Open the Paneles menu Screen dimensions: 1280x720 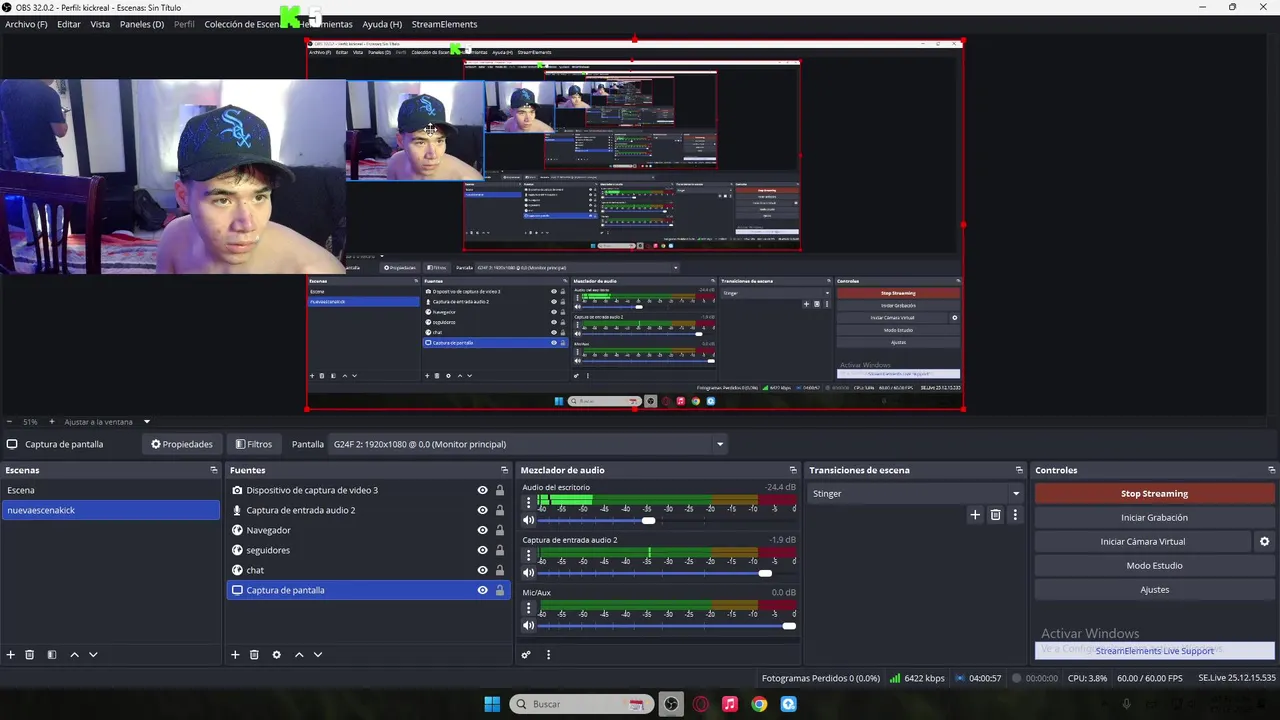(x=142, y=24)
